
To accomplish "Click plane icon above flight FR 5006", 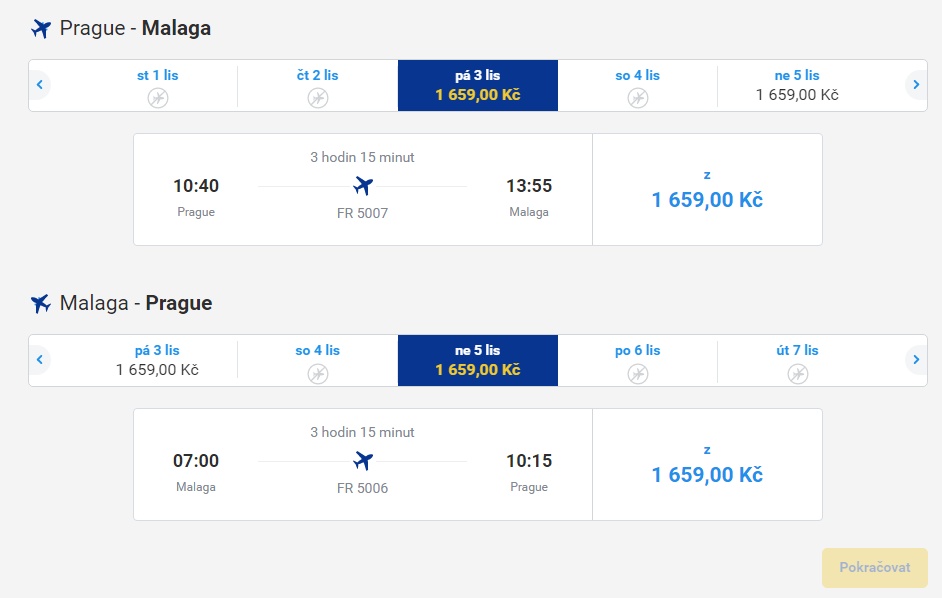I will 363,461.
